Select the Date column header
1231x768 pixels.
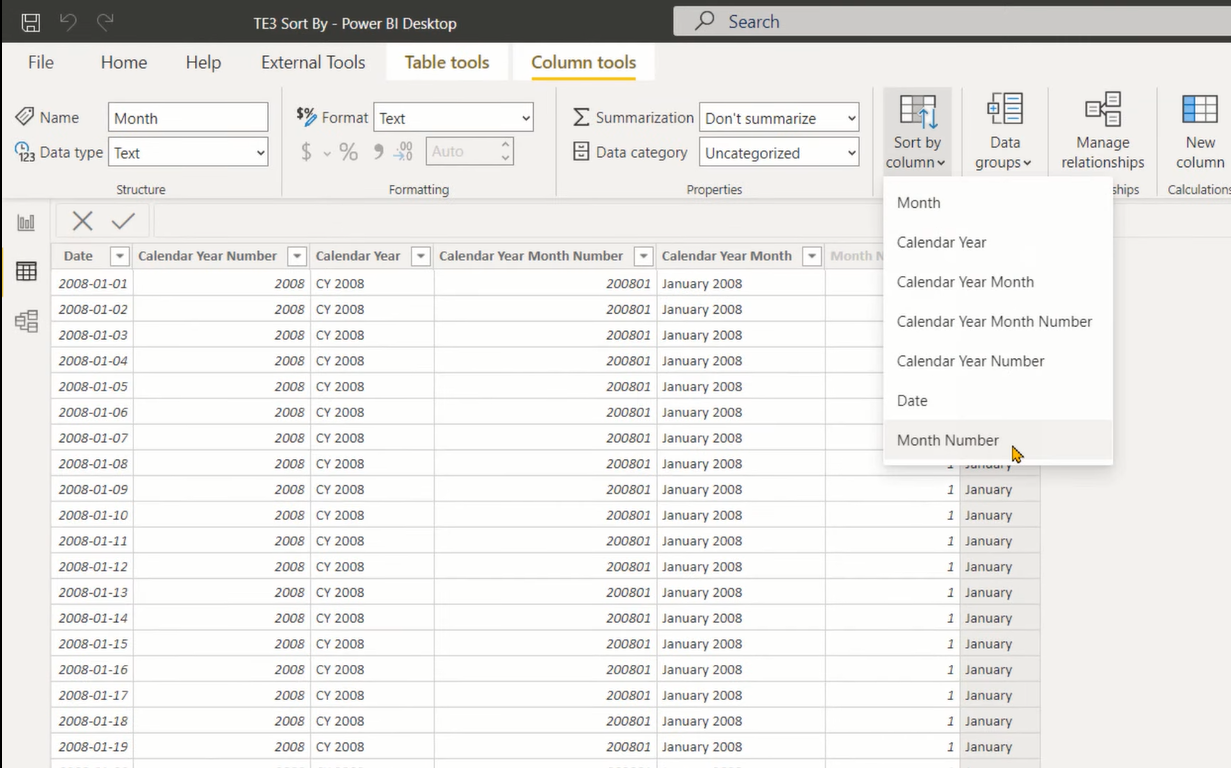pyautogui.click(x=78, y=256)
